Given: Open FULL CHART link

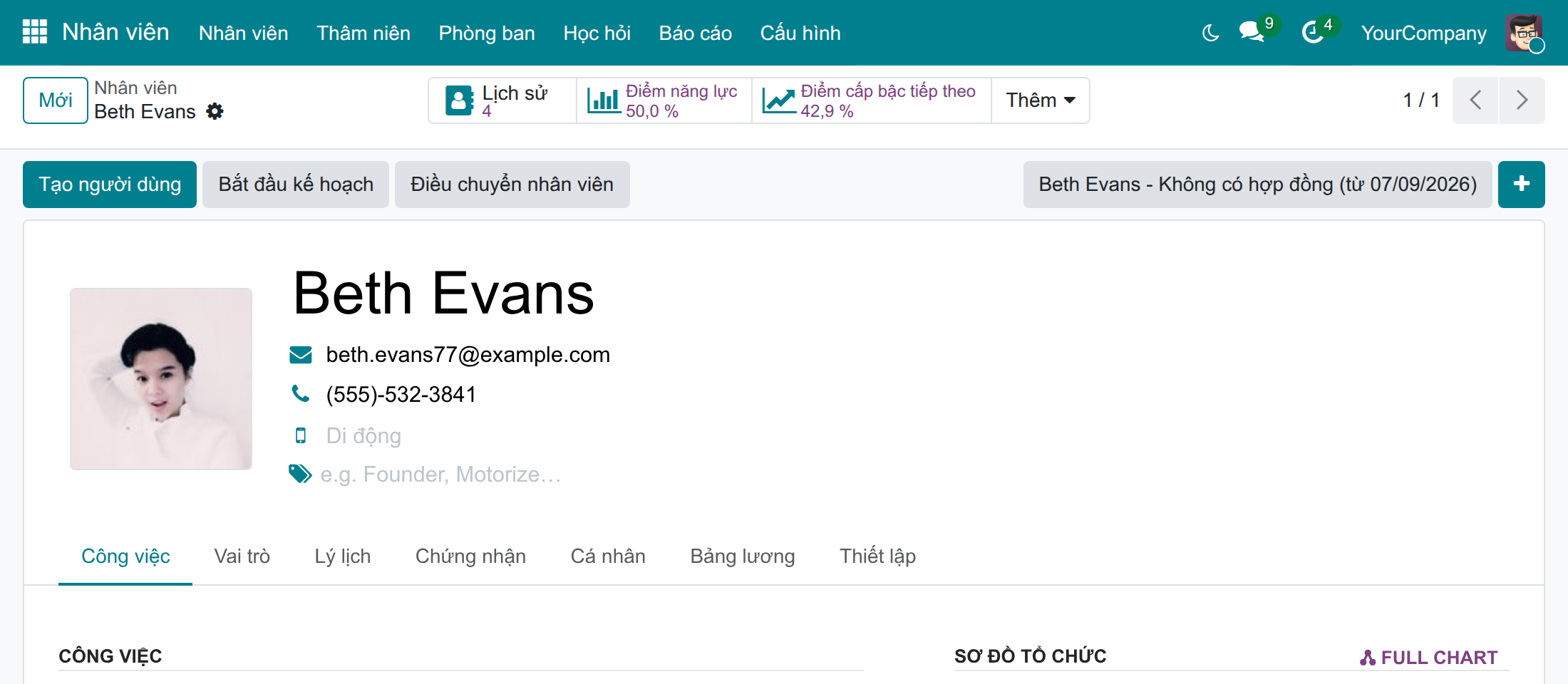Looking at the screenshot, I should 1428,658.
